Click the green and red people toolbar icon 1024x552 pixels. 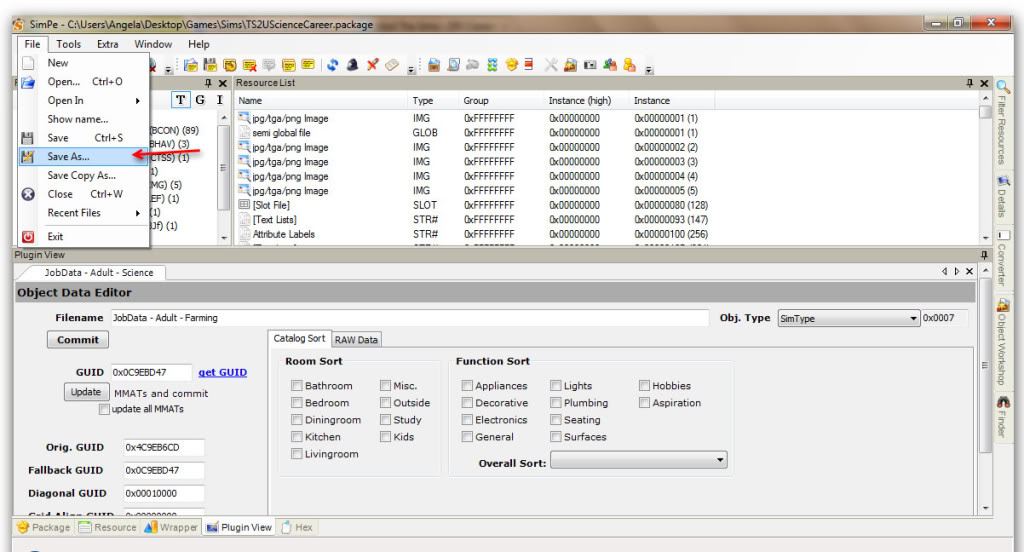(609, 64)
